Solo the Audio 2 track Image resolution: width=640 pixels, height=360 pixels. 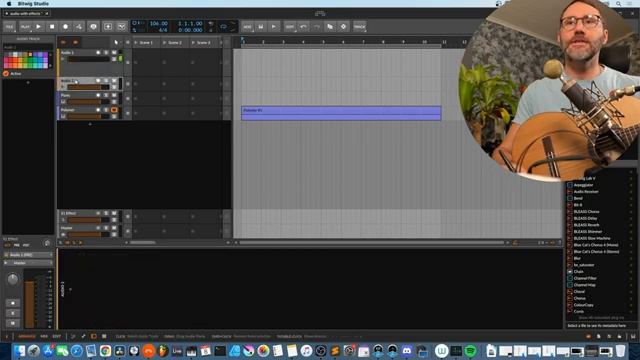coord(106,81)
